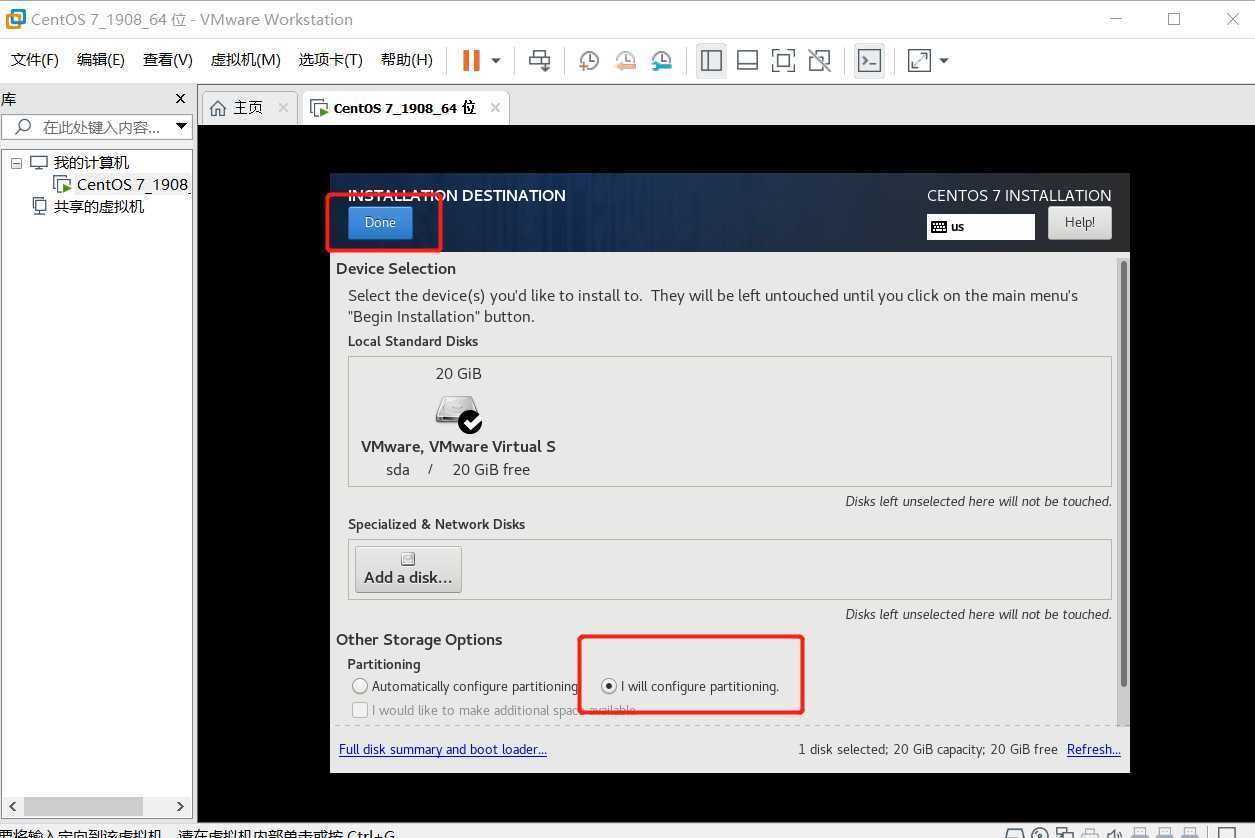This screenshot has width=1255, height=838.
Task: Open the 文件(F) menu
Action: coord(35,60)
